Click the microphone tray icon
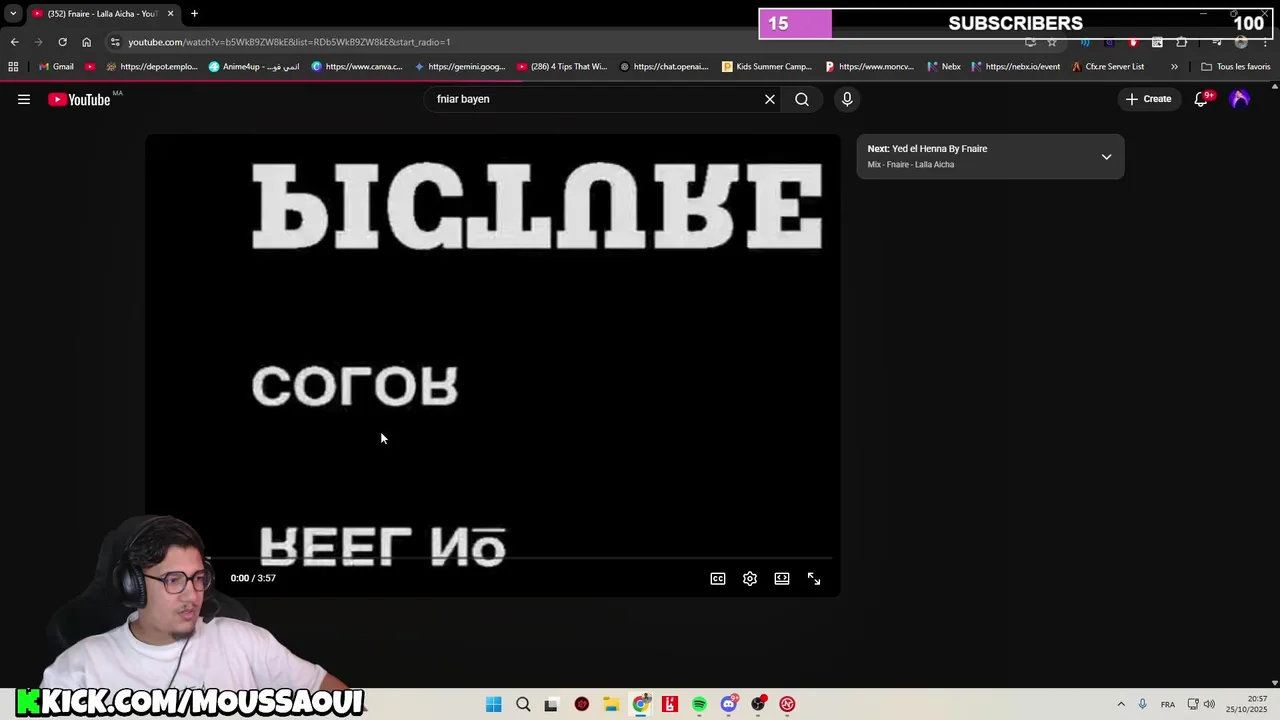This screenshot has height=720, width=1280. tap(1142, 704)
